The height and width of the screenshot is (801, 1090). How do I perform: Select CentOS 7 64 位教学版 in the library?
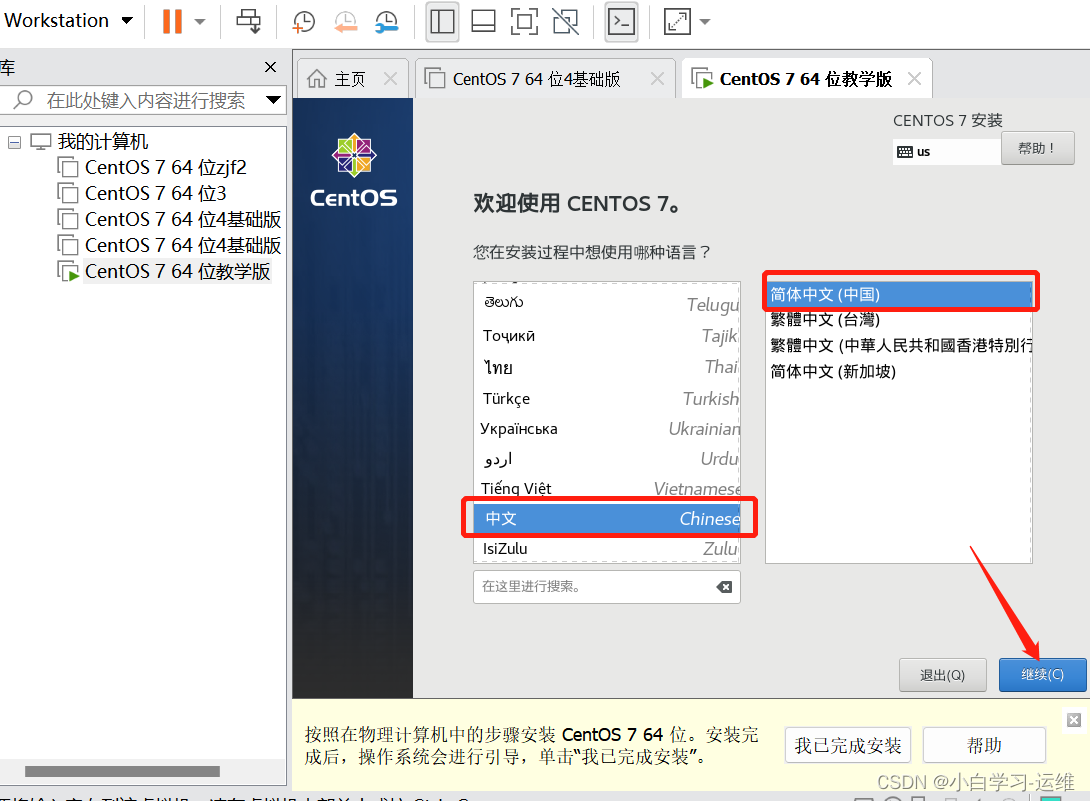click(x=164, y=271)
